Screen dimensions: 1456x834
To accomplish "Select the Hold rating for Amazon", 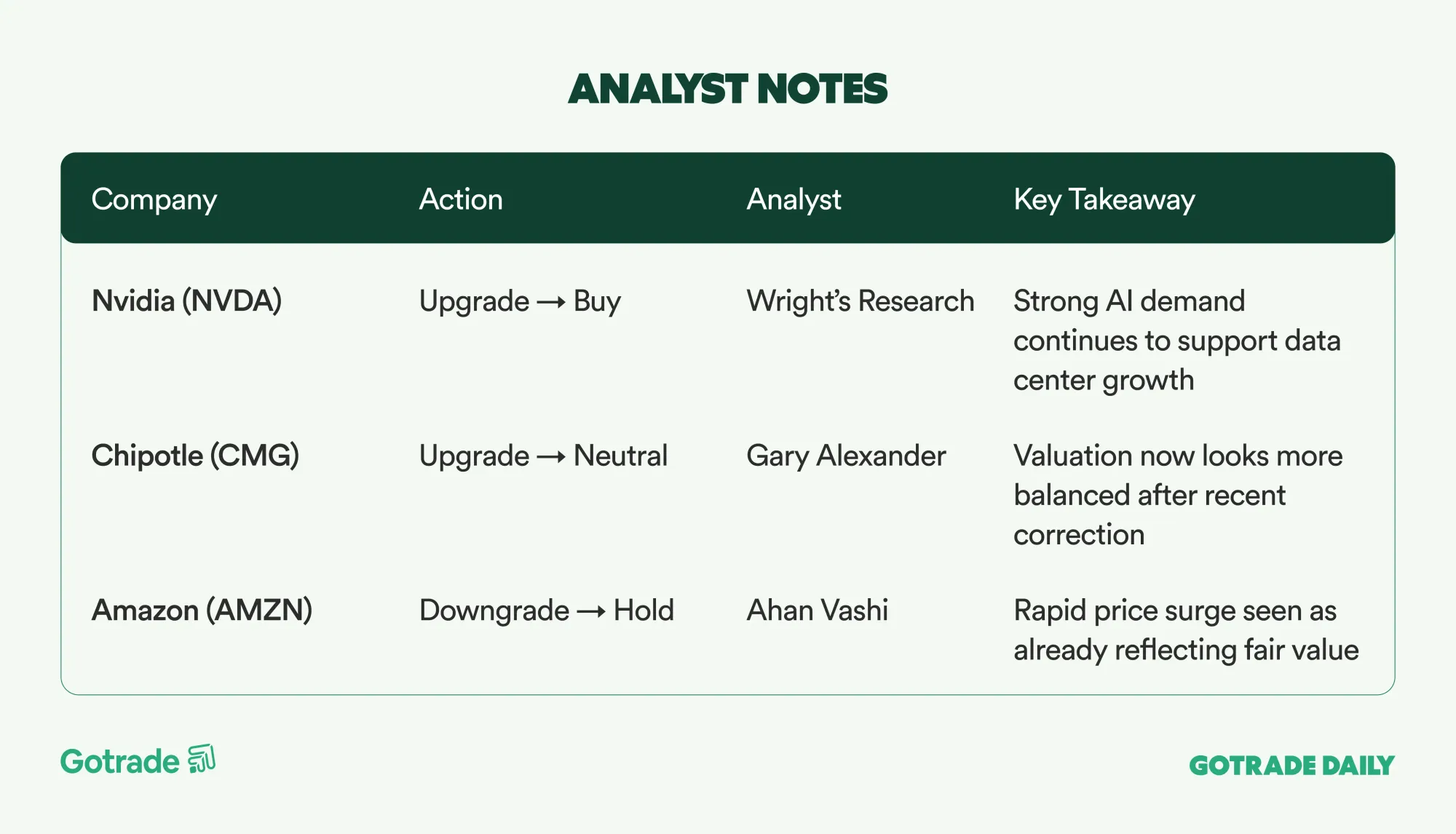I will coord(644,610).
